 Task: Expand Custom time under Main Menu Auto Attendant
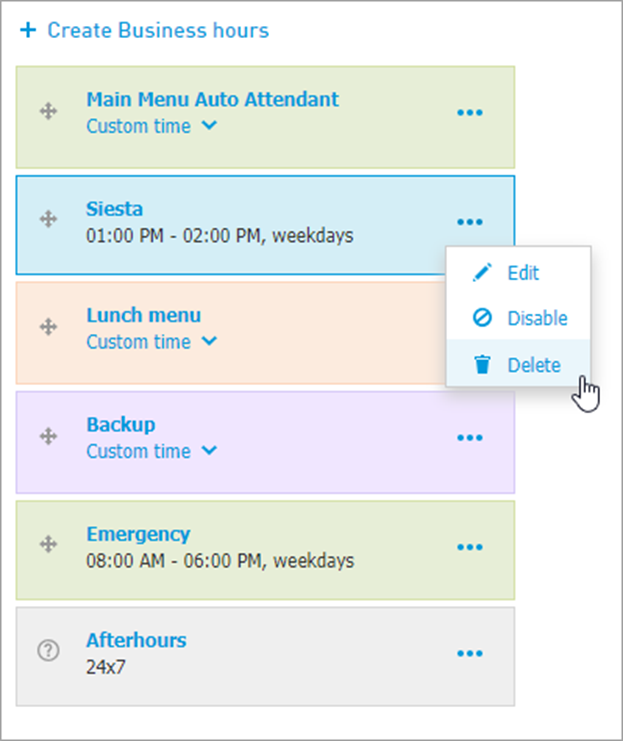click(x=152, y=126)
